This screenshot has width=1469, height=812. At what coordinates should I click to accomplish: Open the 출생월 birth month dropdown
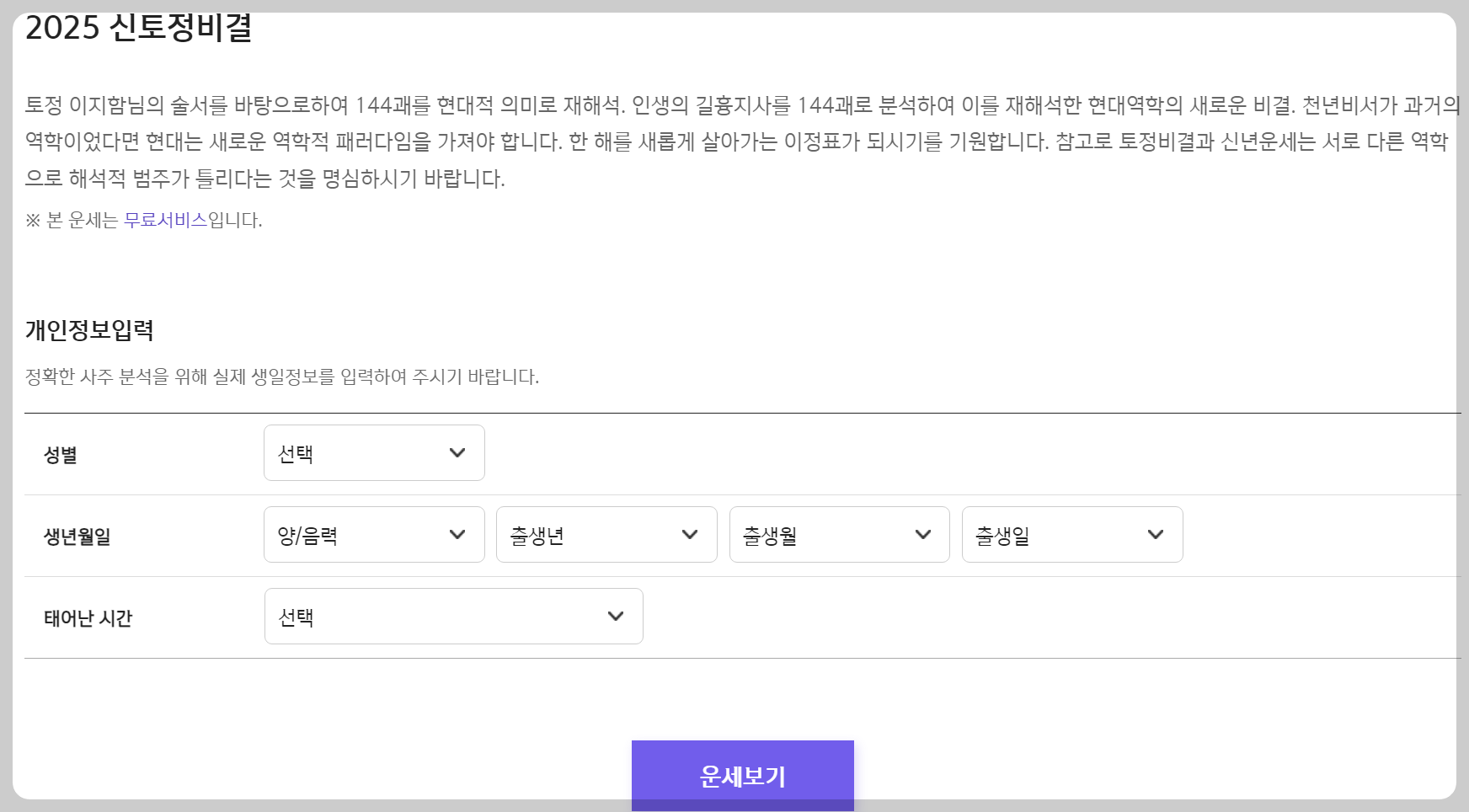[839, 534]
